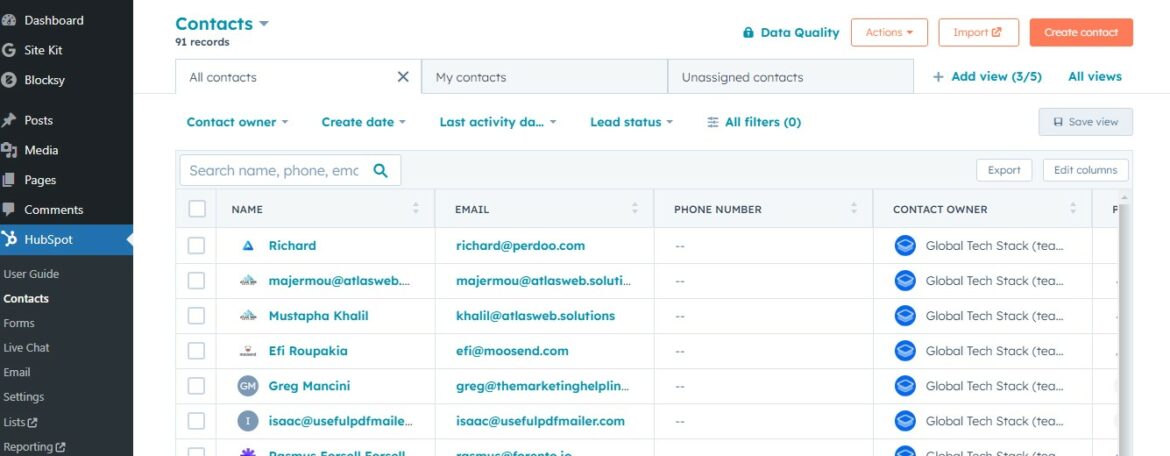The image size is (1170, 456).
Task: Sort by the Contact Owner column arrows
Action: click(x=1073, y=209)
